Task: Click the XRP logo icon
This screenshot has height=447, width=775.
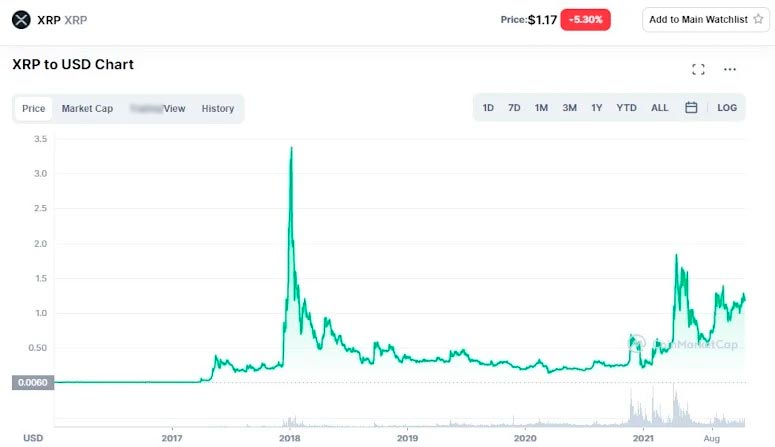Action: pyautogui.click(x=21, y=20)
